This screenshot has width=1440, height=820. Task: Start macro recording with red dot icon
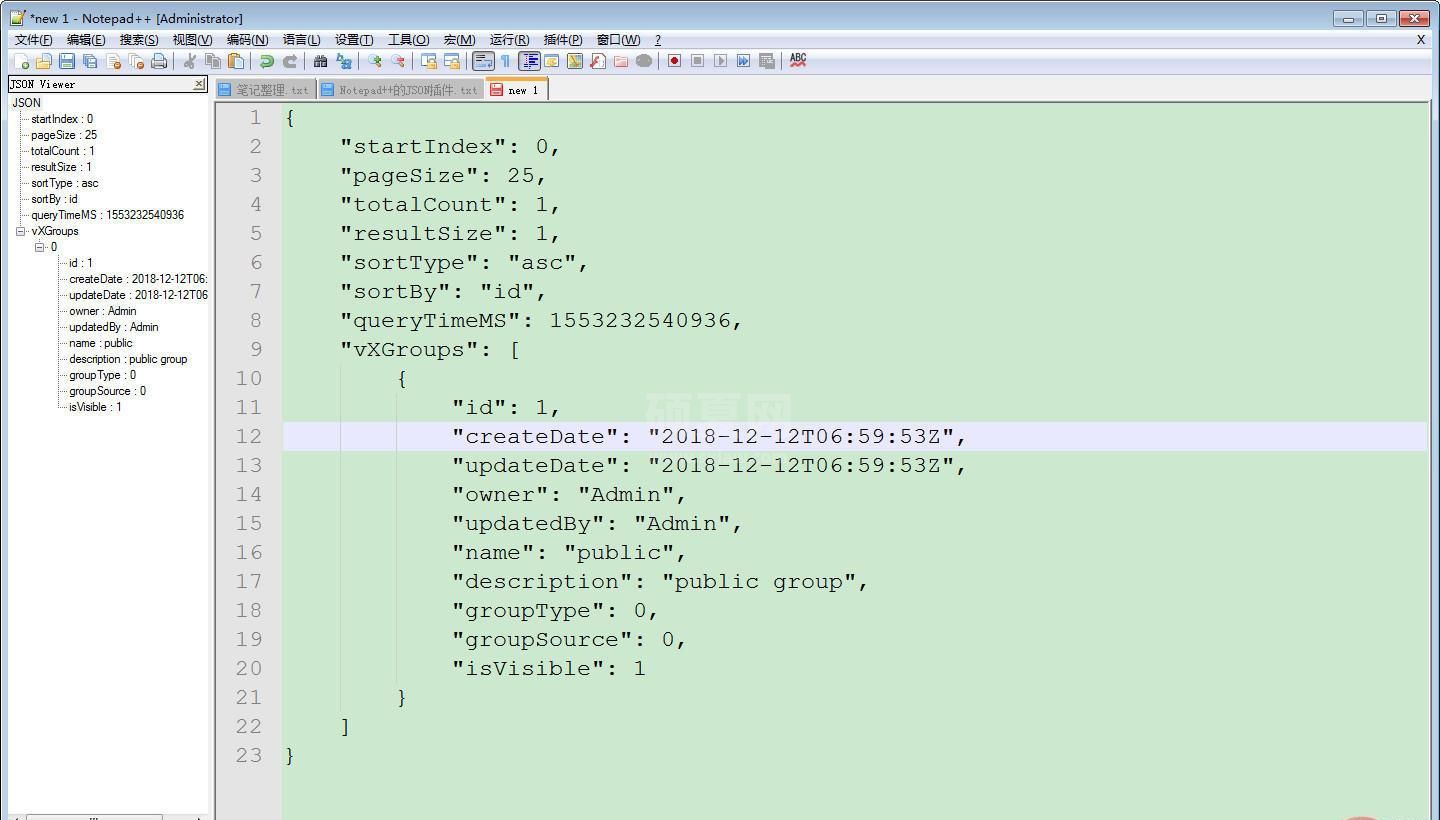[675, 61]
